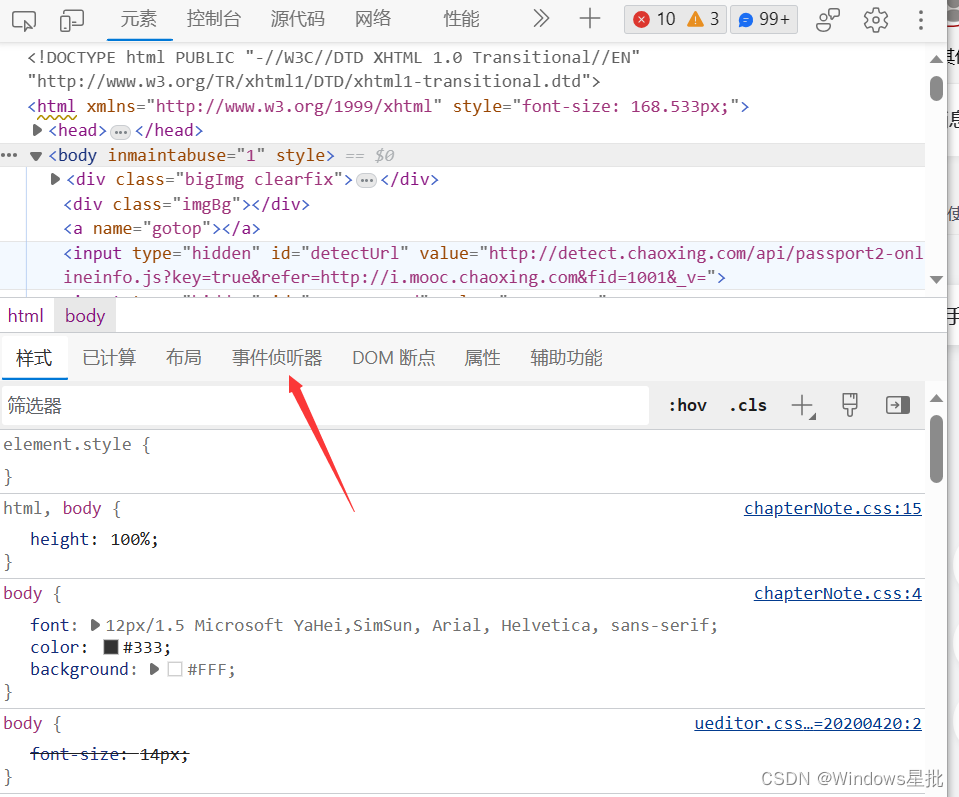The image size is (959, 797).
Task: Click the DOM tree scrollbar up arrow
Action: click(x=936, y=59)
